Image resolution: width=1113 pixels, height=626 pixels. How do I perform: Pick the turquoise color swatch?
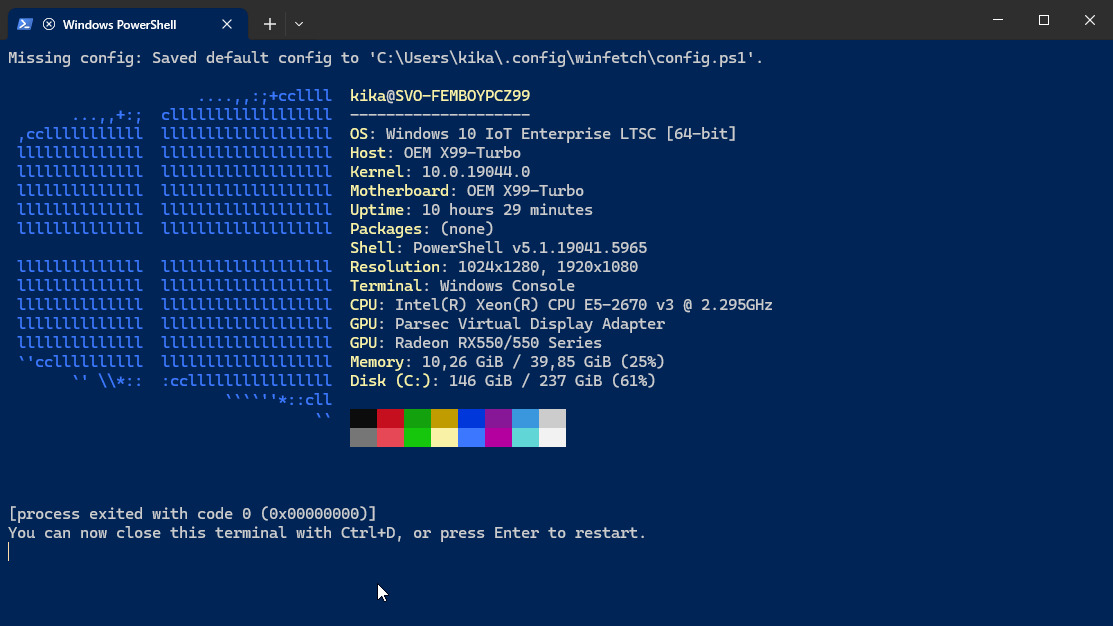click(x=525, y=437)
